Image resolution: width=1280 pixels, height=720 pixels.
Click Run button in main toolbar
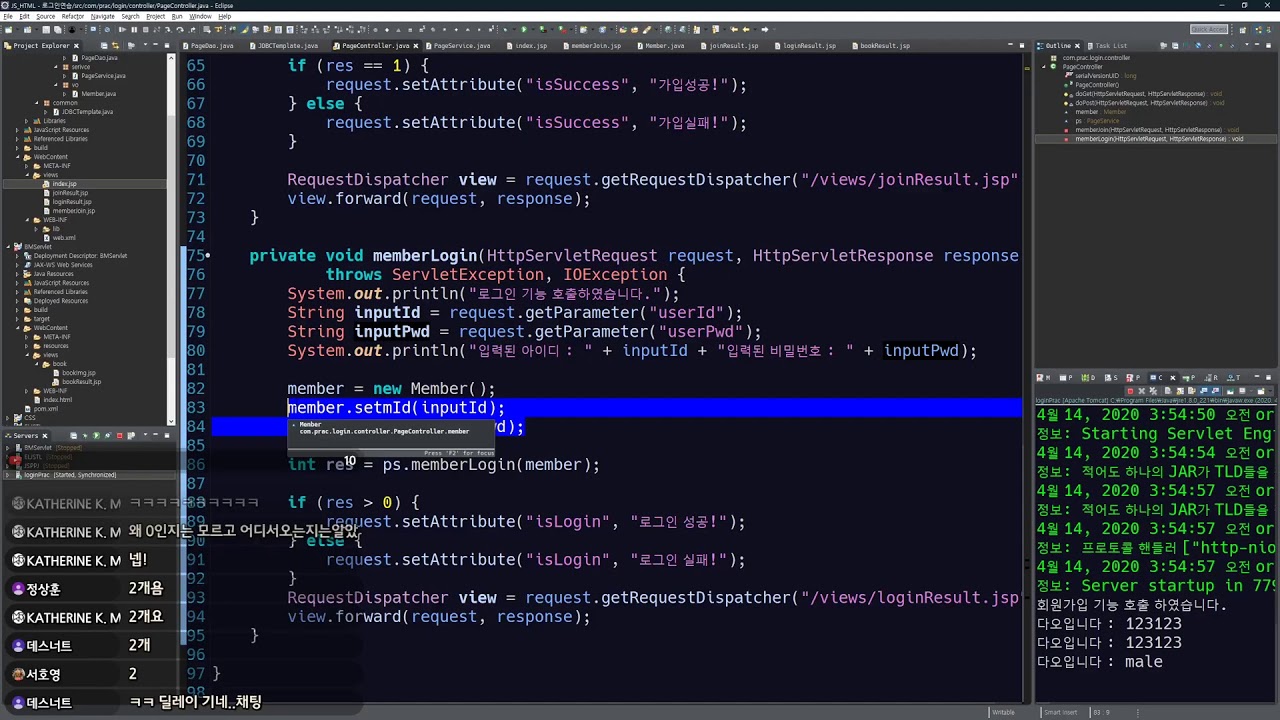[523, 29]
